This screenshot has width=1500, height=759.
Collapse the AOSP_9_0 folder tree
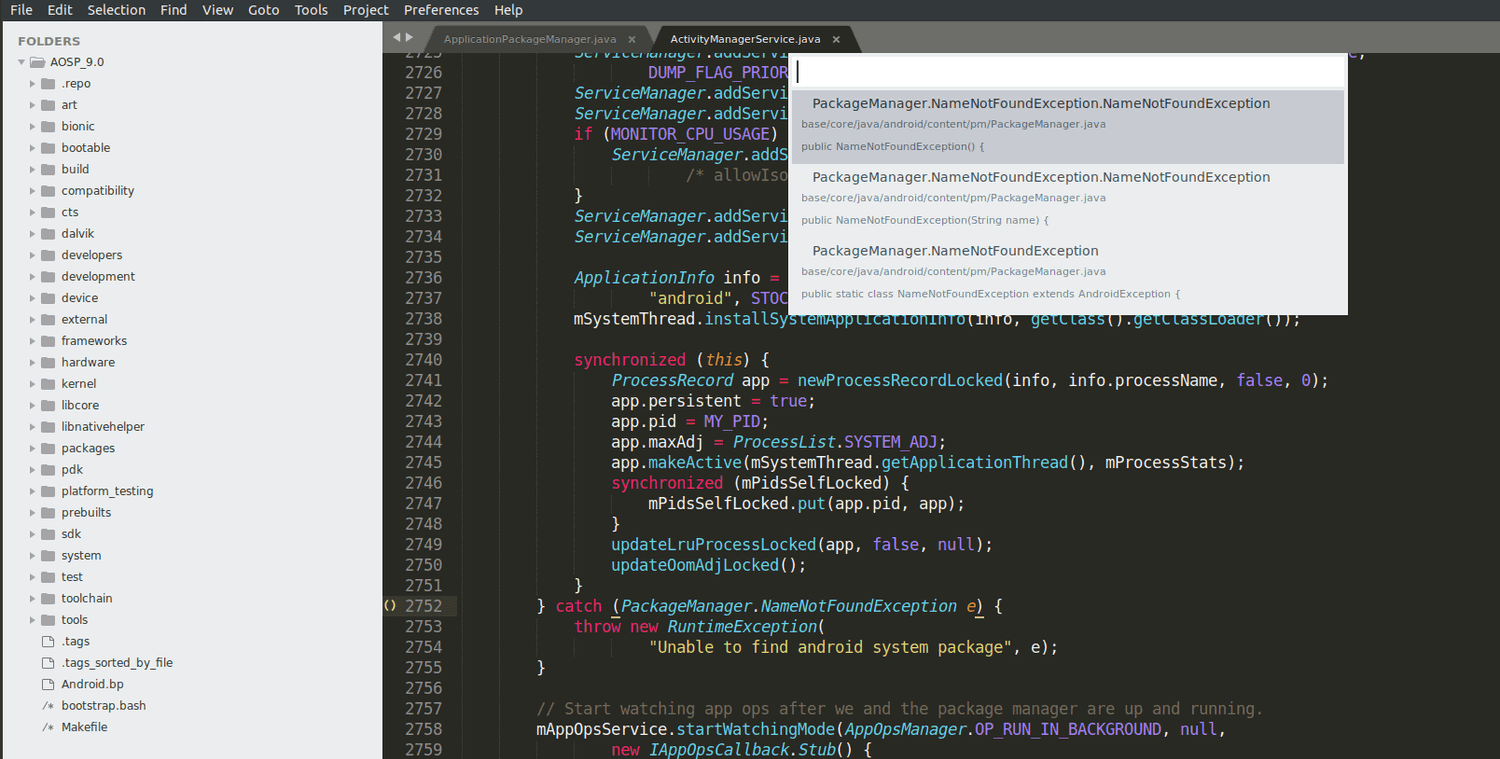22,61
